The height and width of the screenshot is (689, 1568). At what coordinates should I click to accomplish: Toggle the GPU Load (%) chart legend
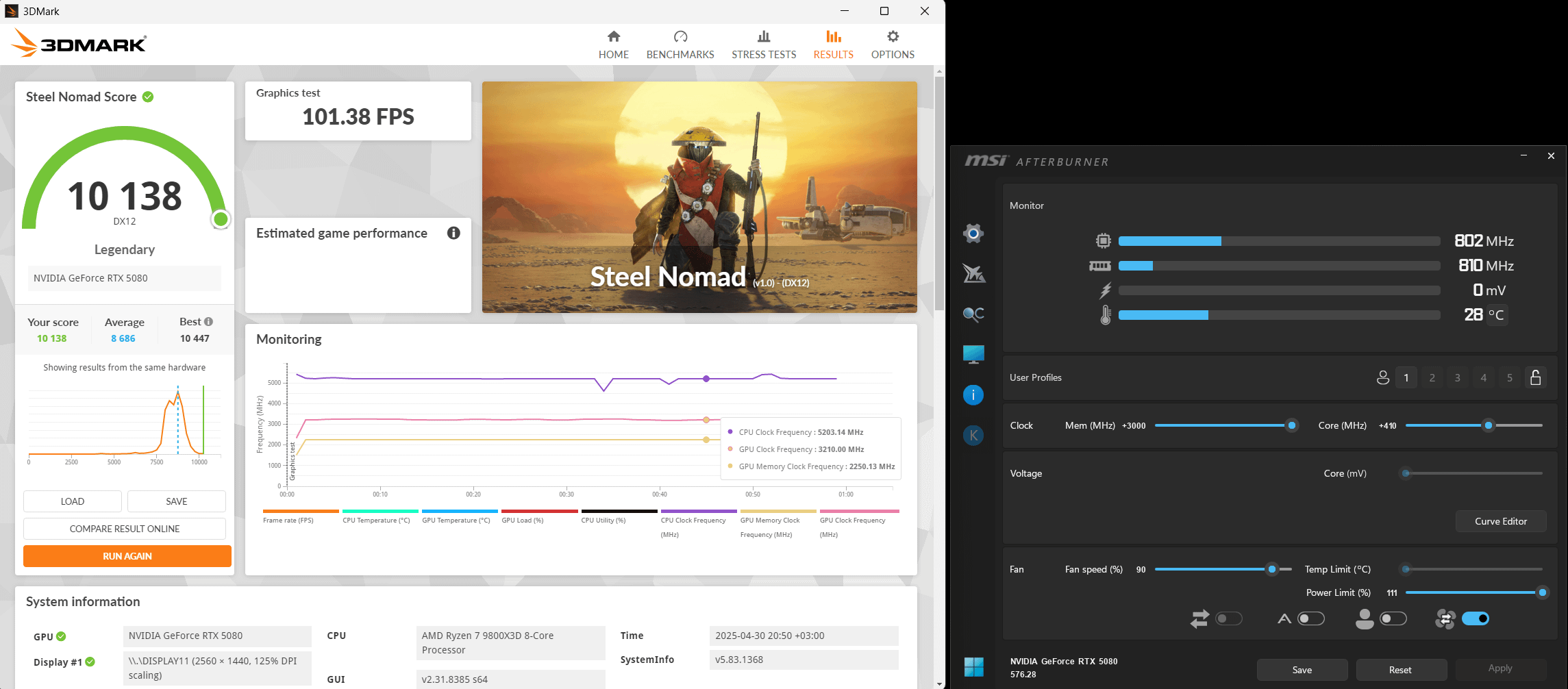539,516
